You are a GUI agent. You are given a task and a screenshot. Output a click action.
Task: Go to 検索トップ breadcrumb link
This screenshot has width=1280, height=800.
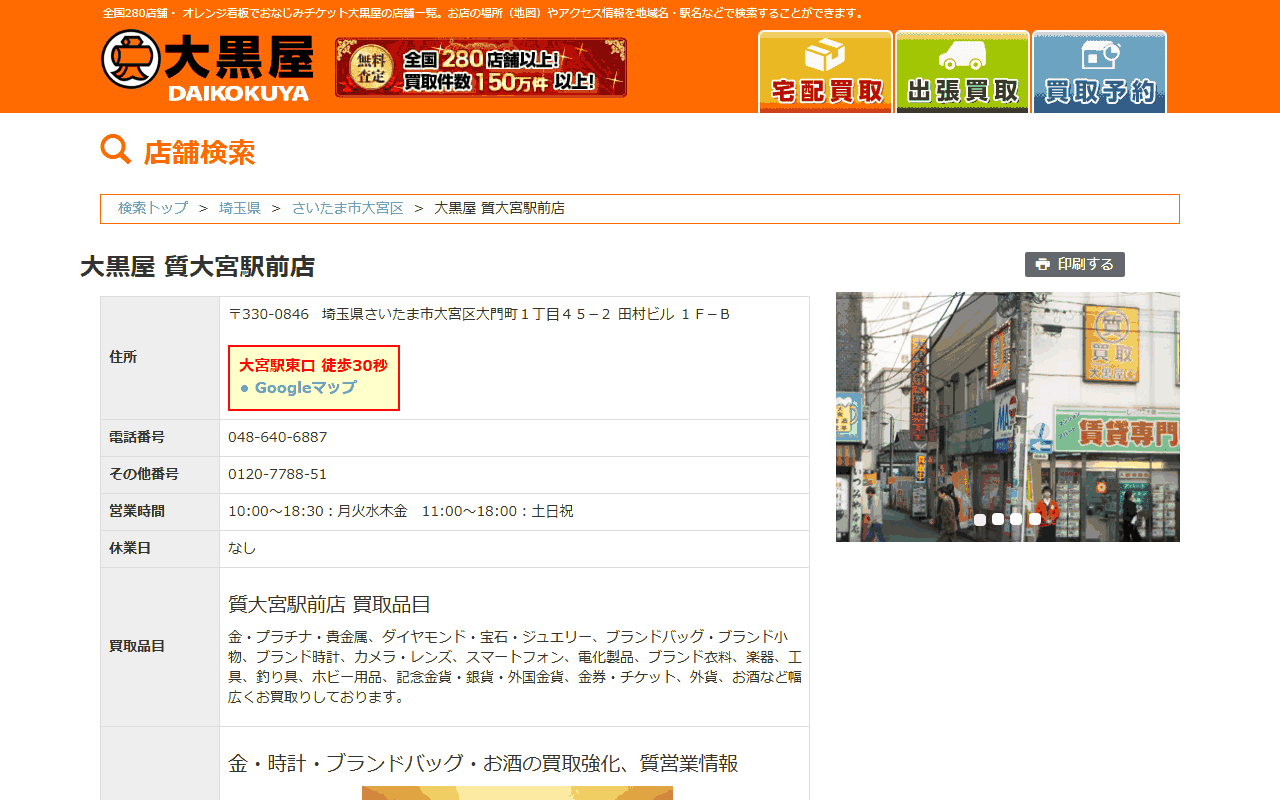pyautogui.click(x=153, y=208)
